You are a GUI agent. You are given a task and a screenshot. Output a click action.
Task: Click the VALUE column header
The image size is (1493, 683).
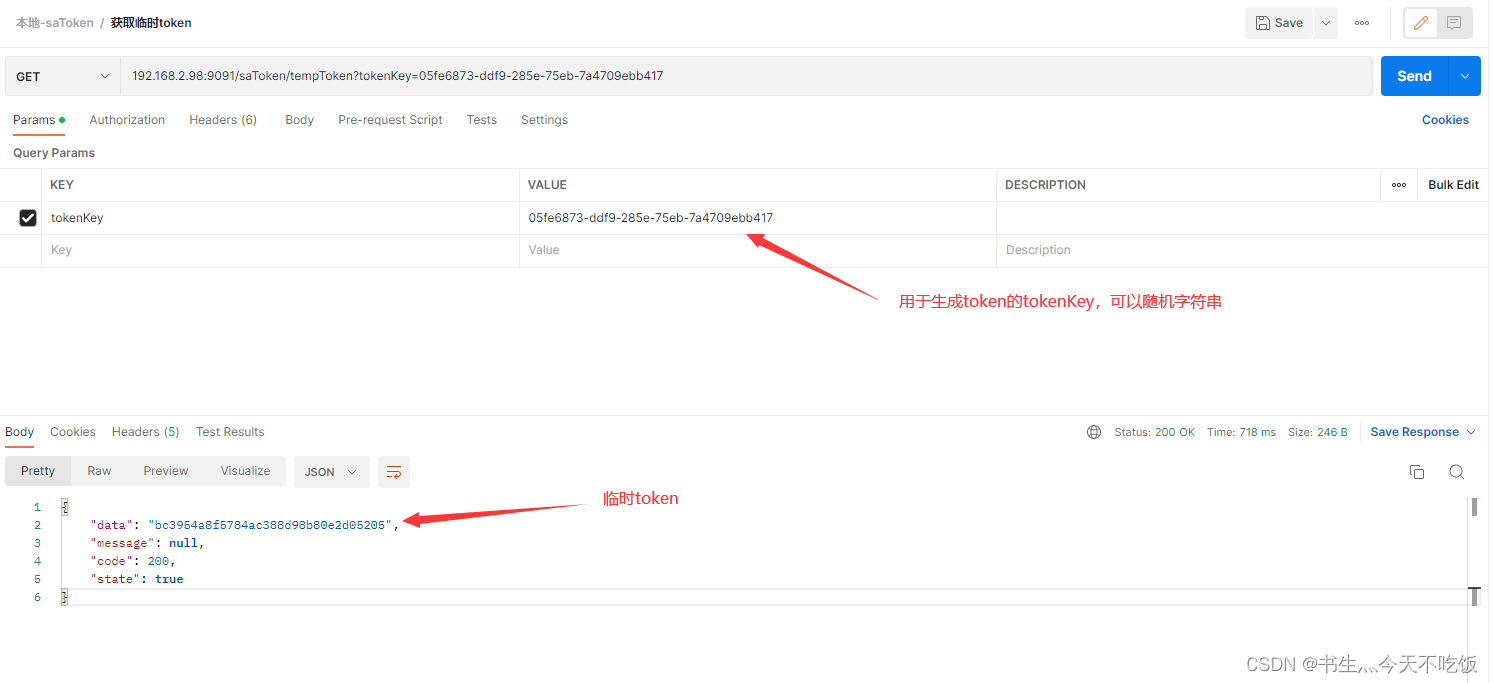547,185
